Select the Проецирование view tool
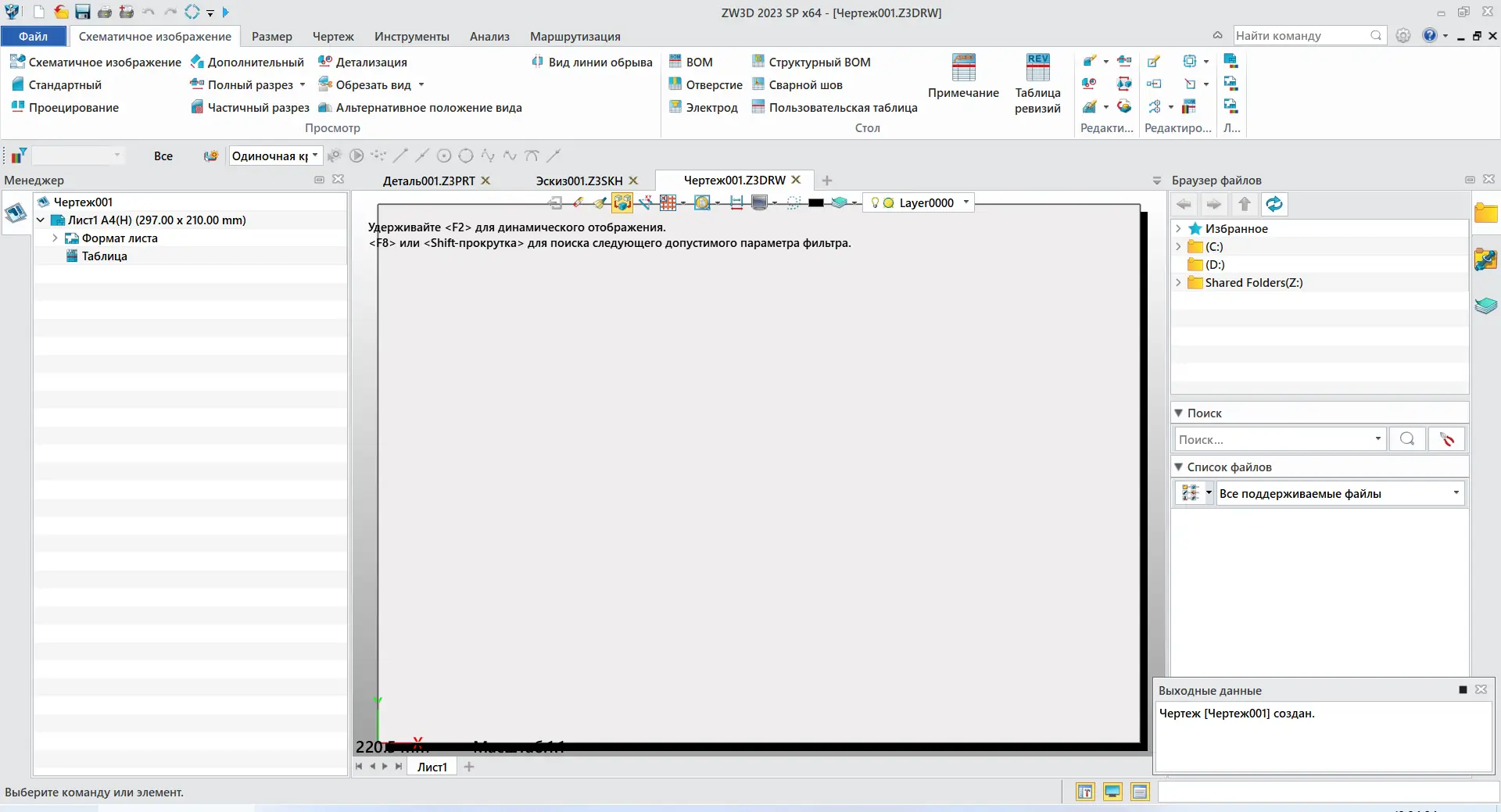This screenshot has width=1501, height=812. pyautogui.click(x=65, y=107)
